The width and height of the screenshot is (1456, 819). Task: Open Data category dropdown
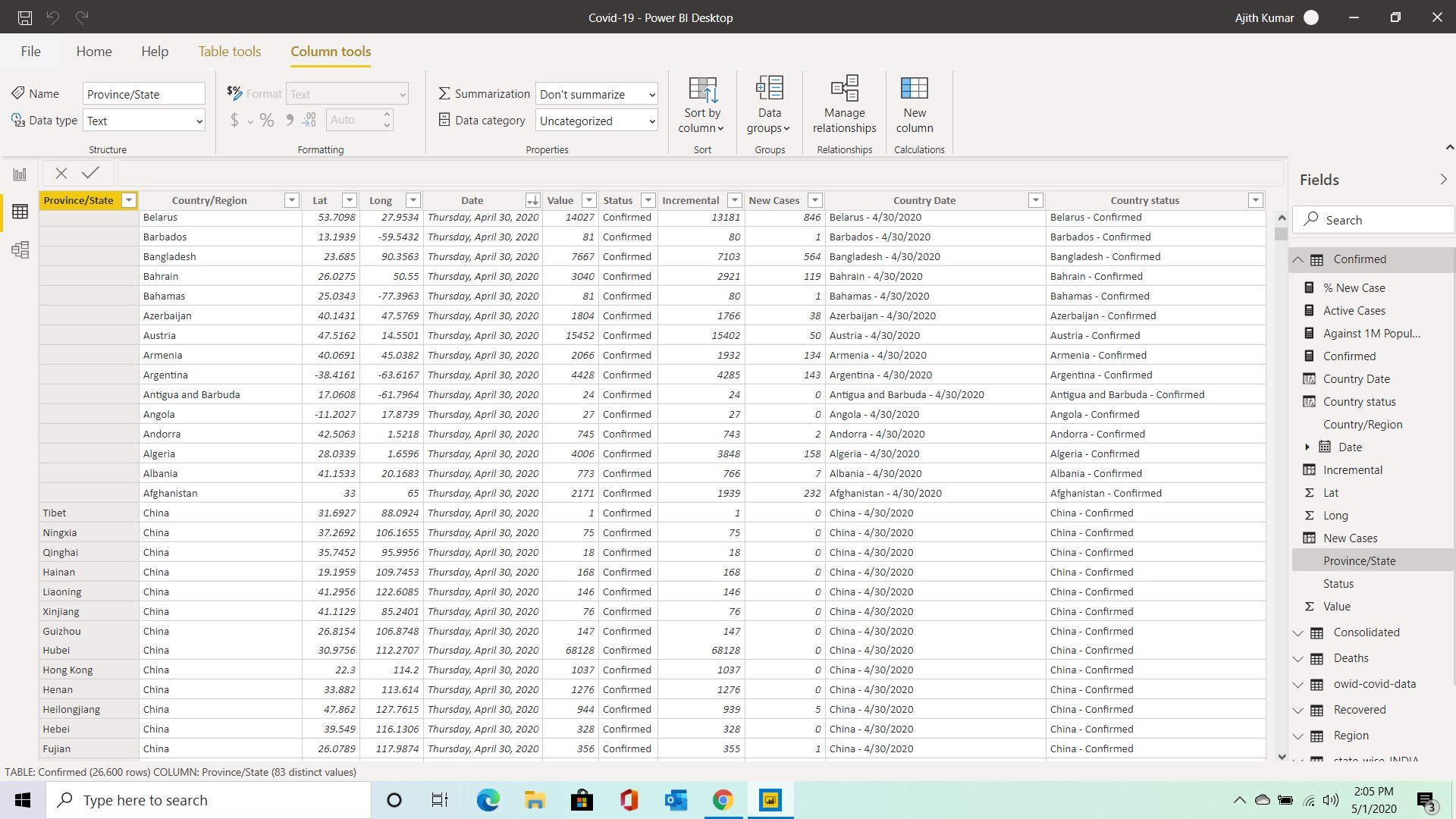(597, 120)
